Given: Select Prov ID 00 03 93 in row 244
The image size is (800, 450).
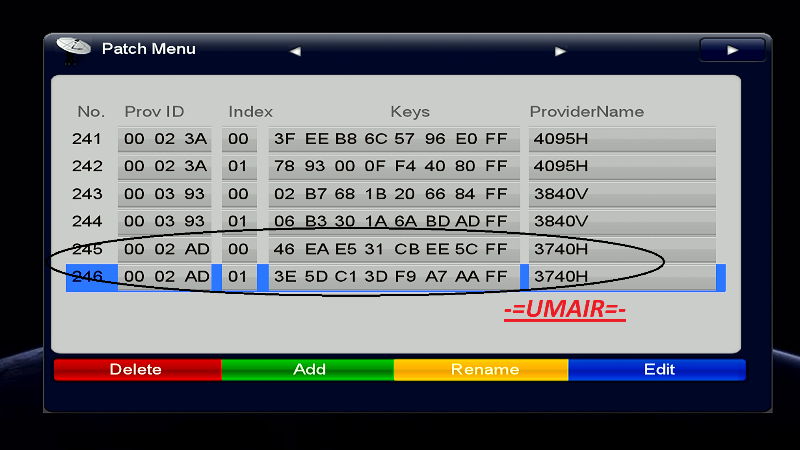Looking at the screenshot, I should click(x=164, y=222).
